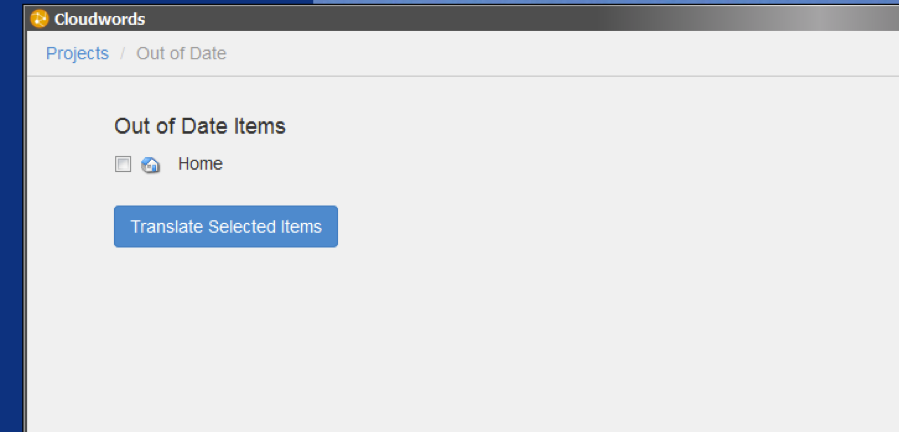The height and width of the screenshot is (432, 899).
Task: Click the breadcrumb slash separator
Action: click(123, 54)
